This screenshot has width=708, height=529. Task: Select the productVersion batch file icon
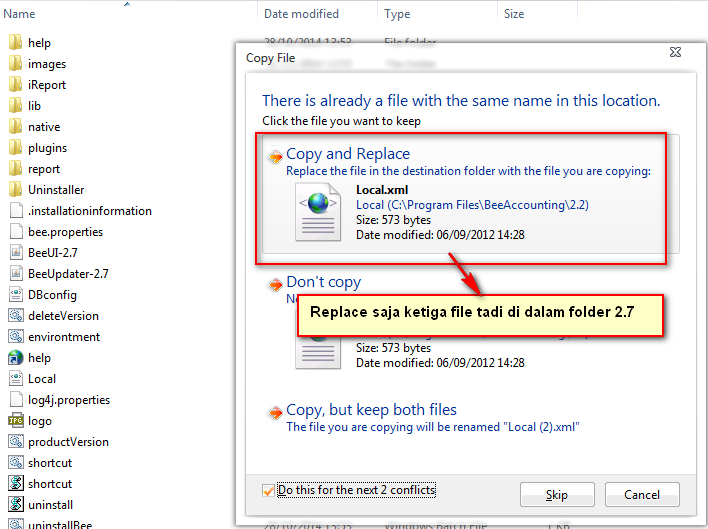pos(16,441)
